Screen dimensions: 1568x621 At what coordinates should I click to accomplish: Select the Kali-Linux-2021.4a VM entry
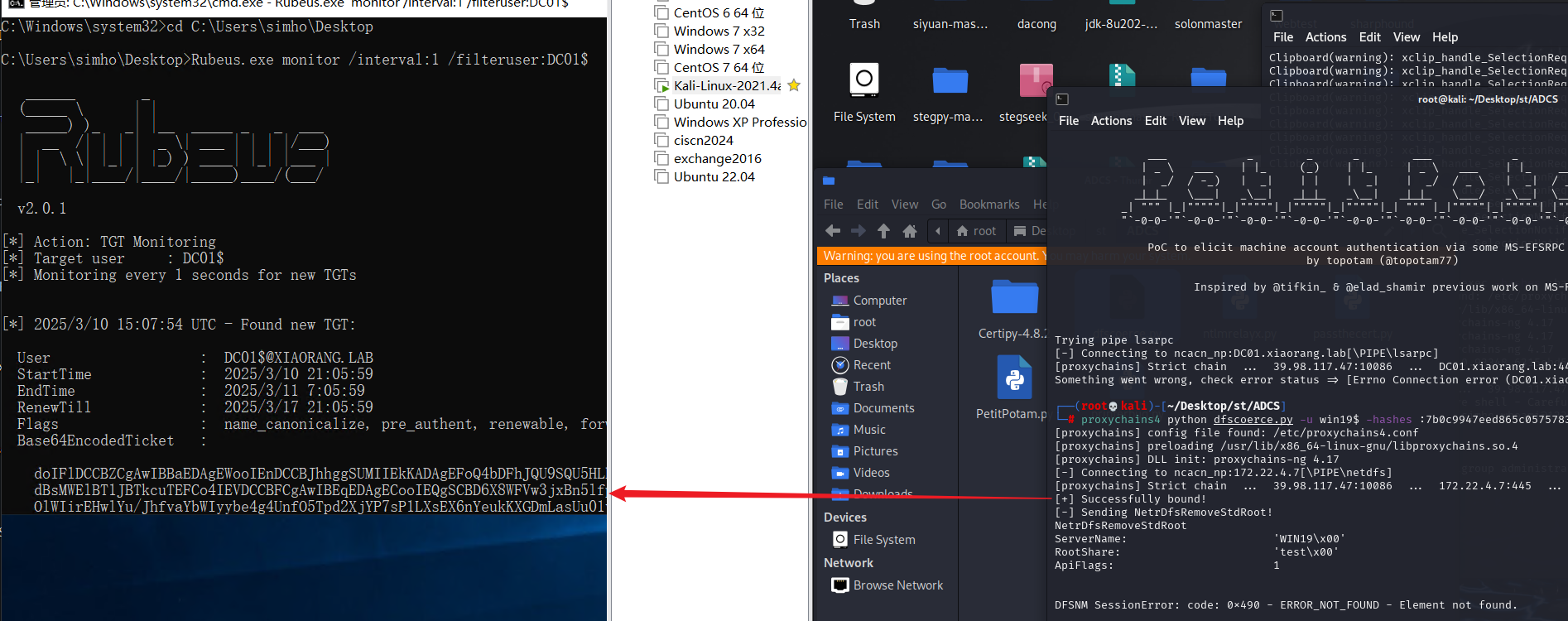pyautogui.click(x=727, y=85)
